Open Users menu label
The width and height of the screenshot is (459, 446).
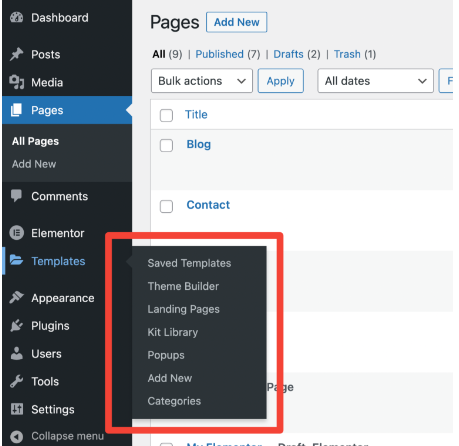pyautogui.click(x=46, y=354)
